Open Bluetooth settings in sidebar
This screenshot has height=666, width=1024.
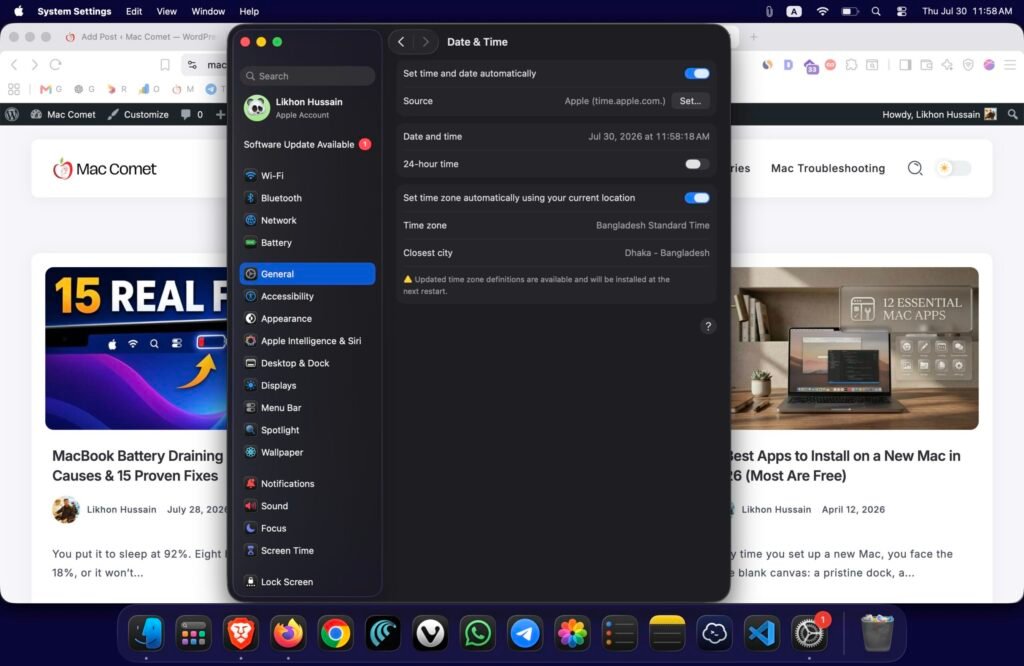pyautogui.click(x=307, y=198)
